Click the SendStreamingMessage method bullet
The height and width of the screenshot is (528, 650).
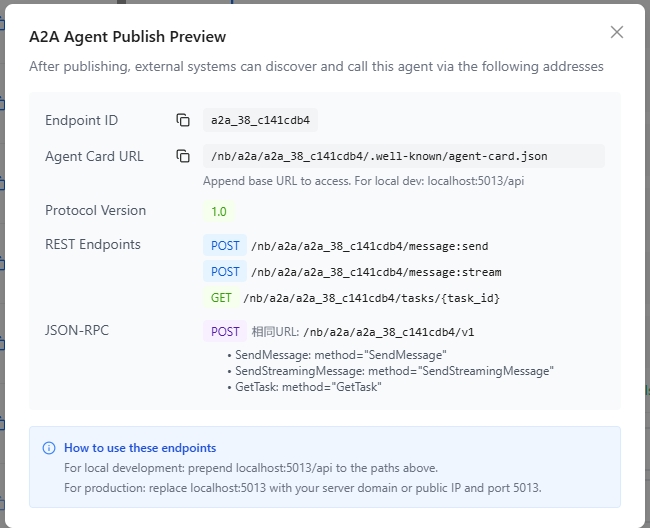(390, 371)
